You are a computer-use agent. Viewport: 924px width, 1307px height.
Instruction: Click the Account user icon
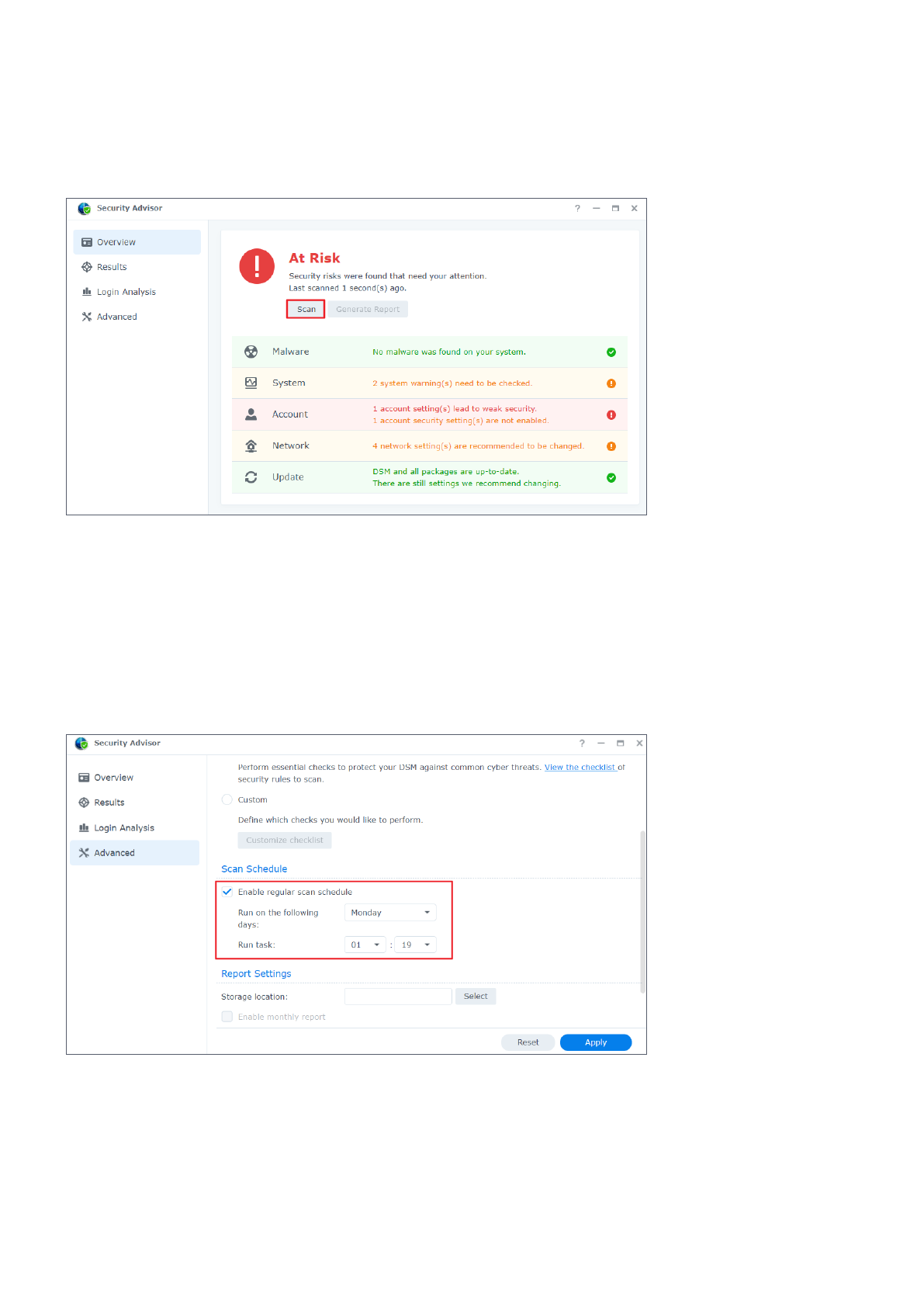[x=251, y=414]
